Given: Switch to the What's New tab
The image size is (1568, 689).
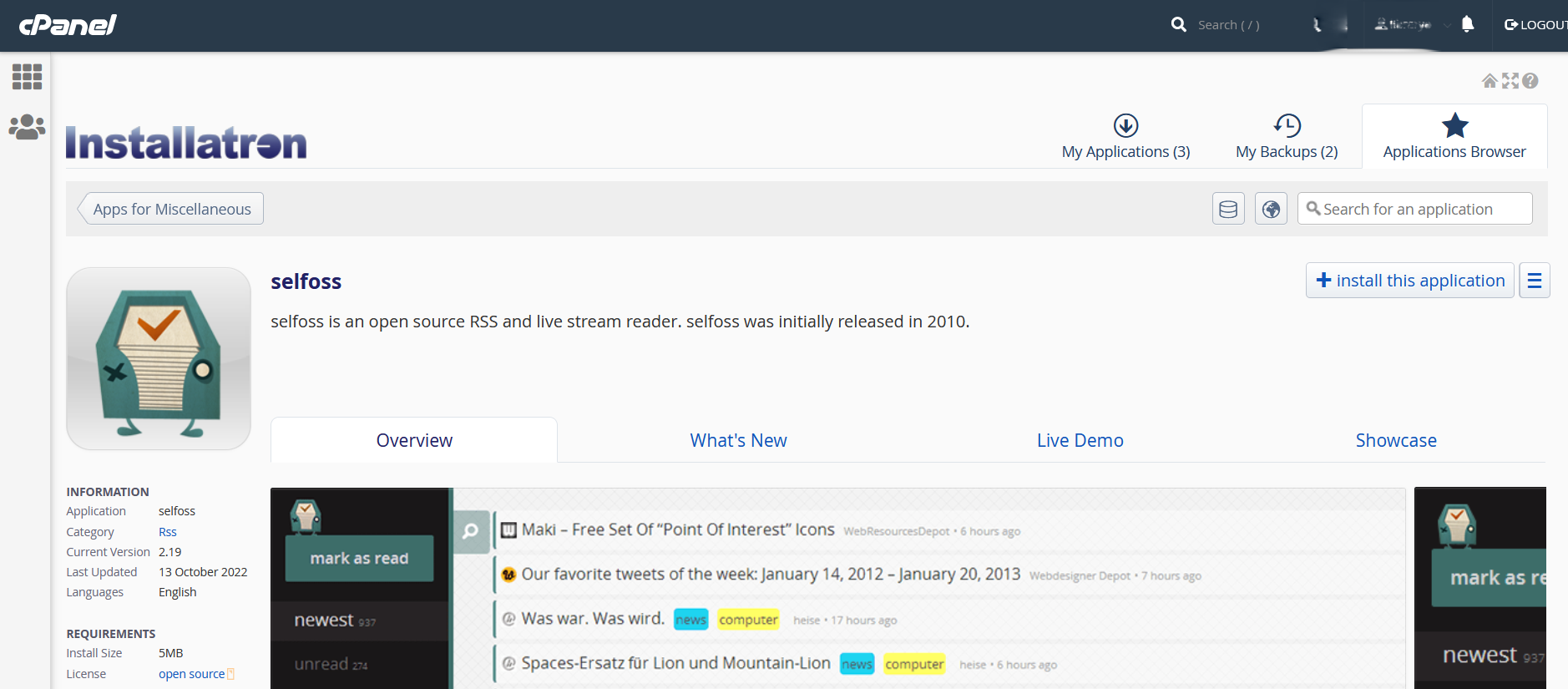Looking at the screenshot, I should (x=738, y=440).
